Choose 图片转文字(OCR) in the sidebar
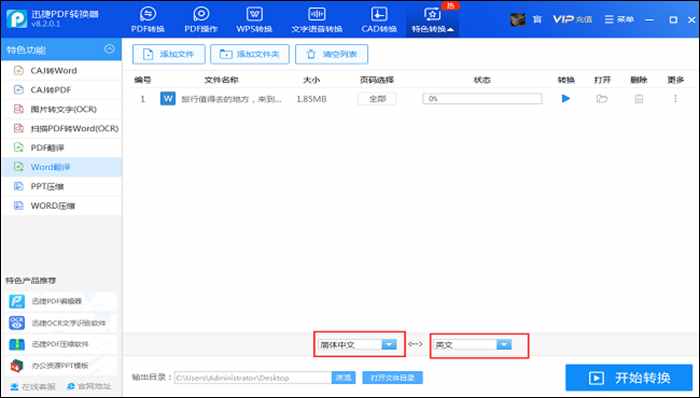 point(61,109)
